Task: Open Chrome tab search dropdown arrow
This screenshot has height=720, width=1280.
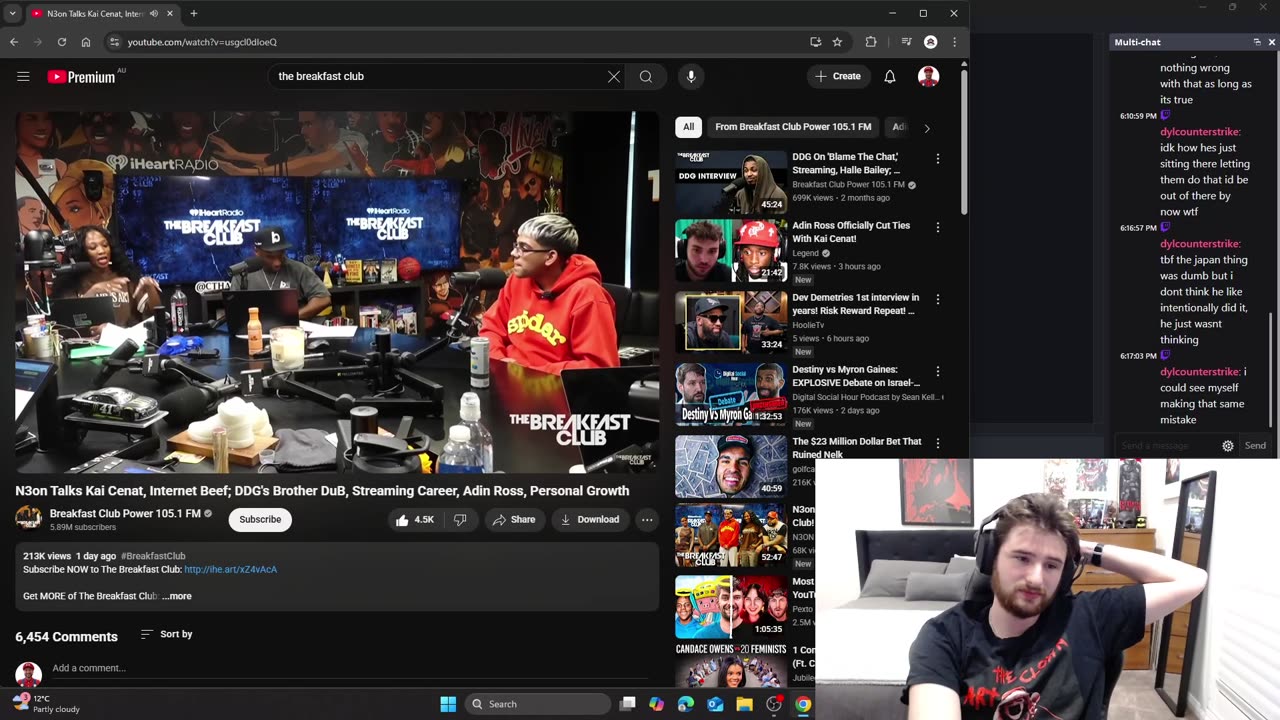Action: coord(12,14)
